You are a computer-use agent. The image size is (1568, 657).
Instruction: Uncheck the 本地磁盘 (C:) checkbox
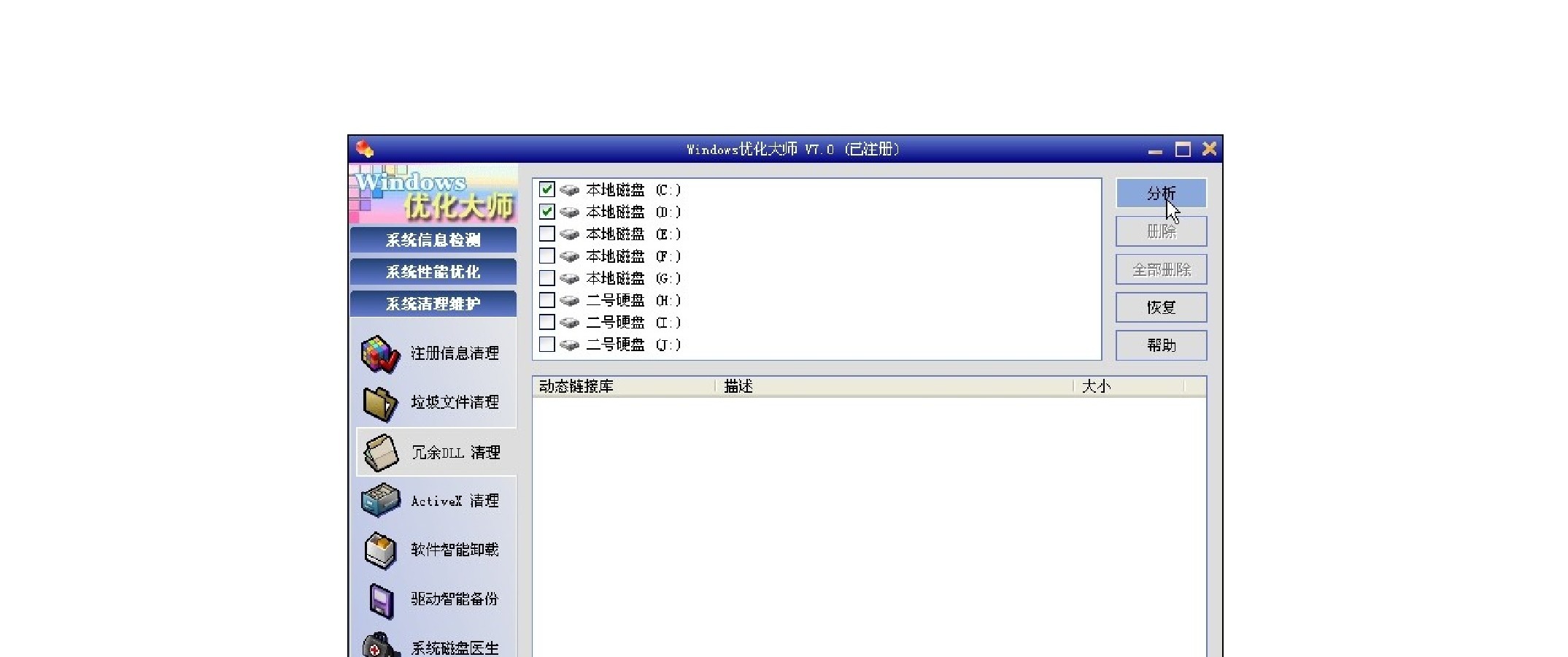[547, 190]
